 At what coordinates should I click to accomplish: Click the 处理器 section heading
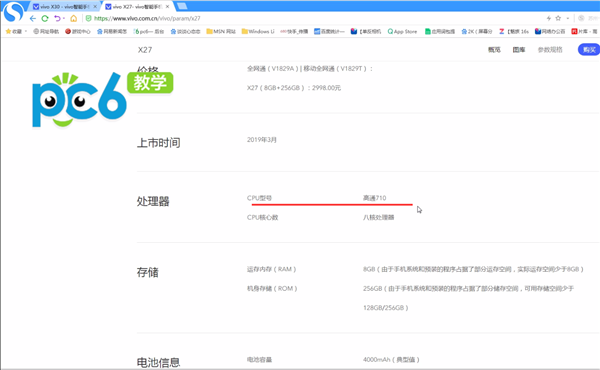coord(153,201)
